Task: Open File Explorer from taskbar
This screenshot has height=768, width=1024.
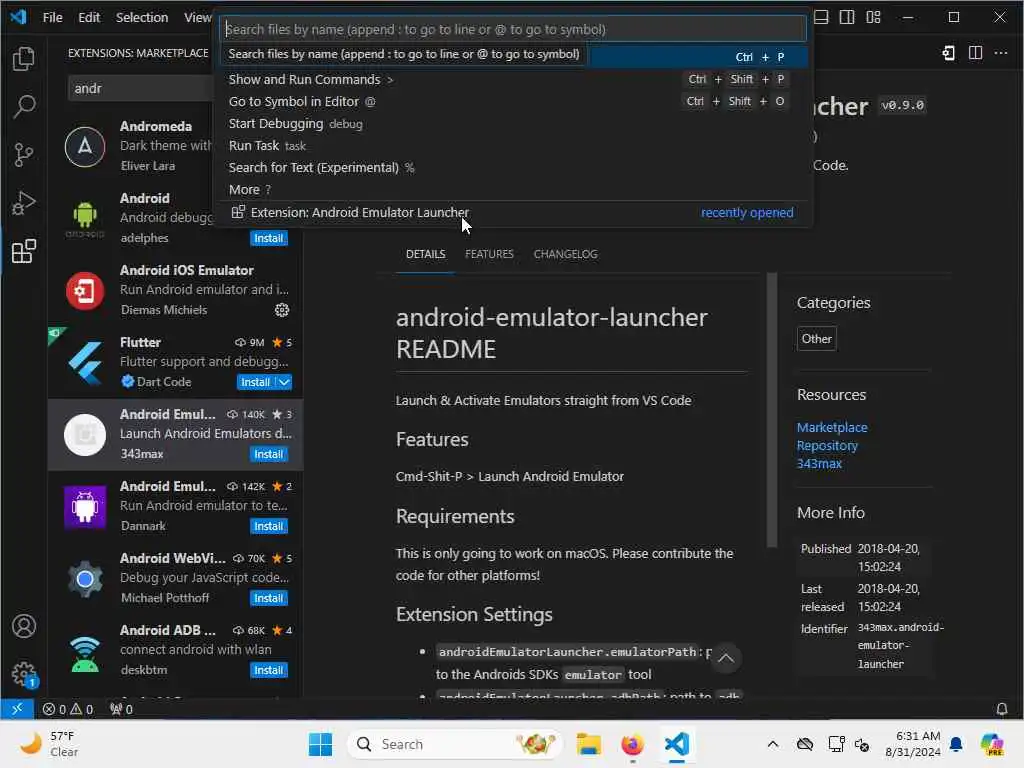Action: tap(588, 744)
